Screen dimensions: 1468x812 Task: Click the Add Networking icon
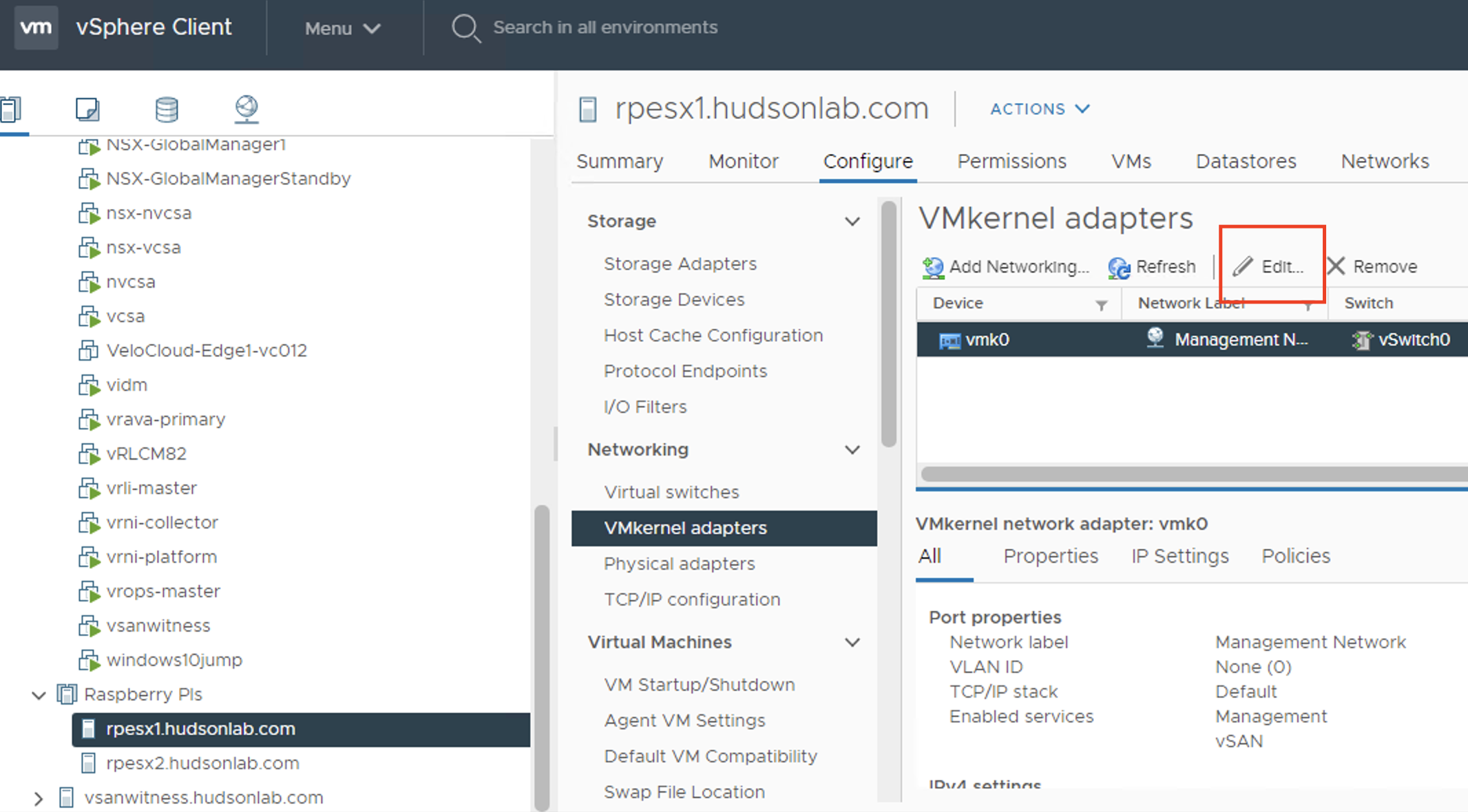(x=933, y=267)
